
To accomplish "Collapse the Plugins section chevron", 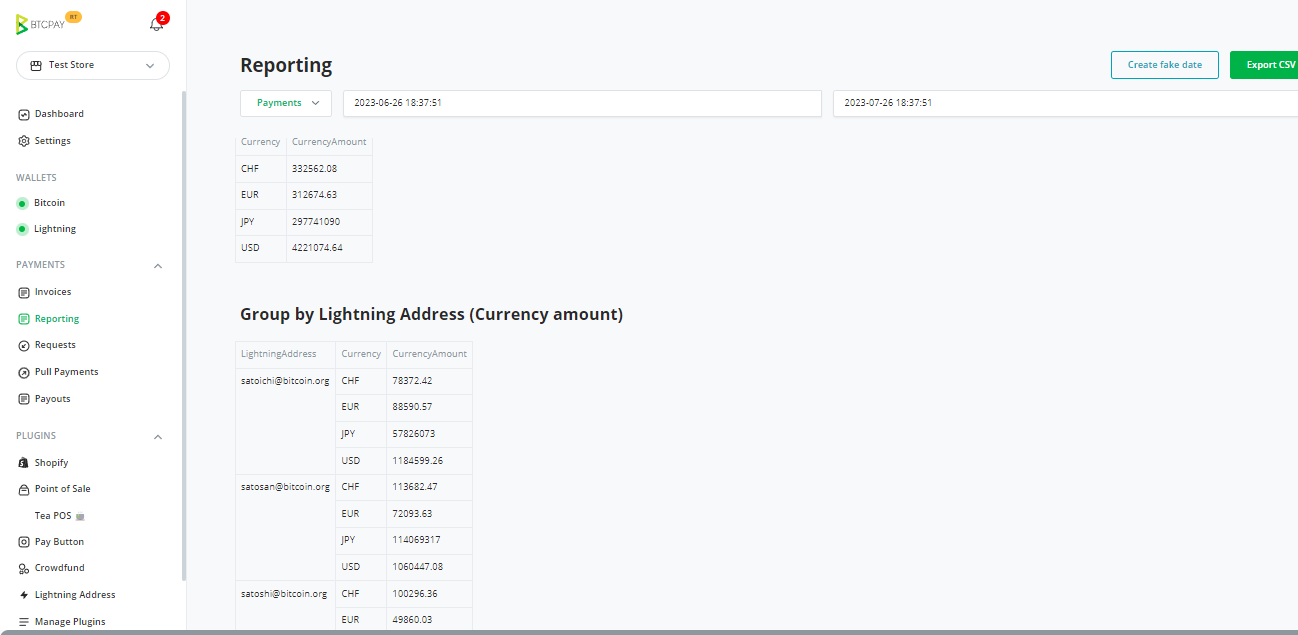I will (157, 437).
